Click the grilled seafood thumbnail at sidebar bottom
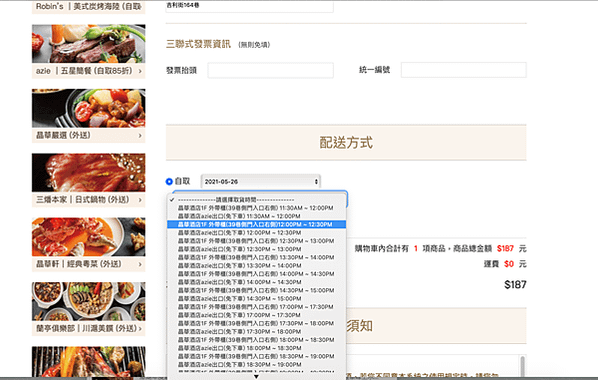Image resolution: width=598 pixels, height=380 pixels. tap(88, 362)
